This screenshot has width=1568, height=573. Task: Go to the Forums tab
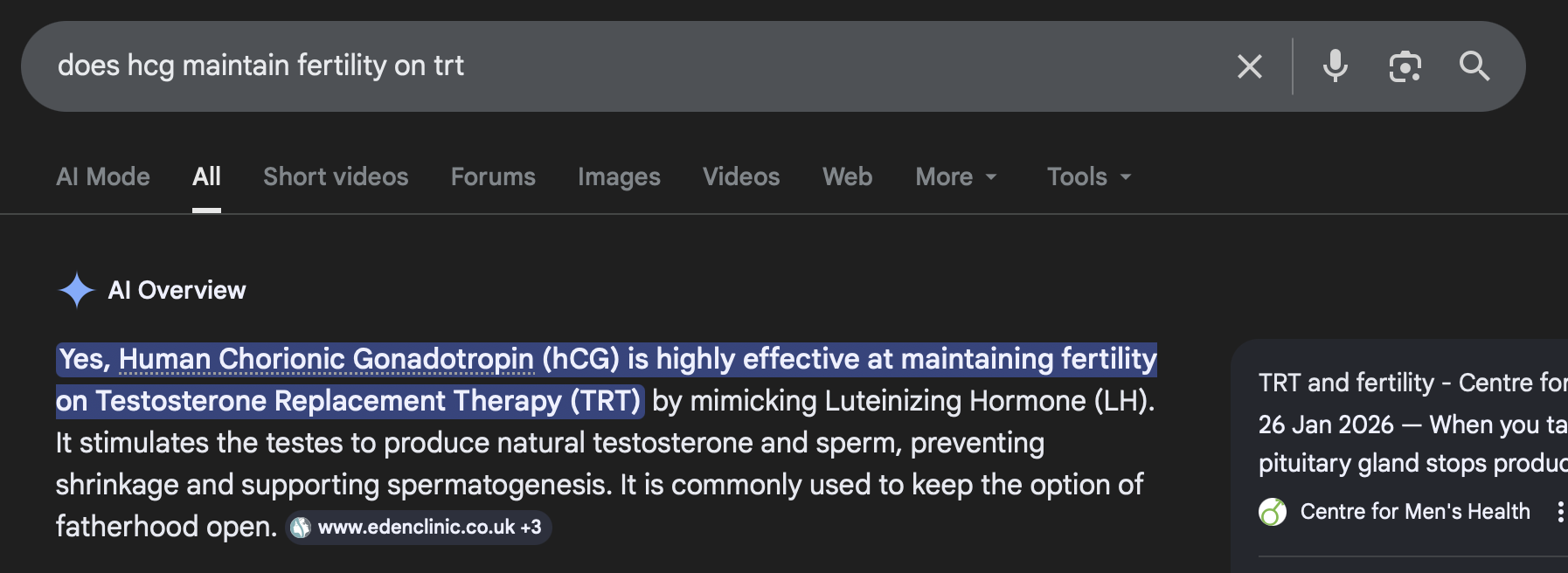tap(493, 176)
